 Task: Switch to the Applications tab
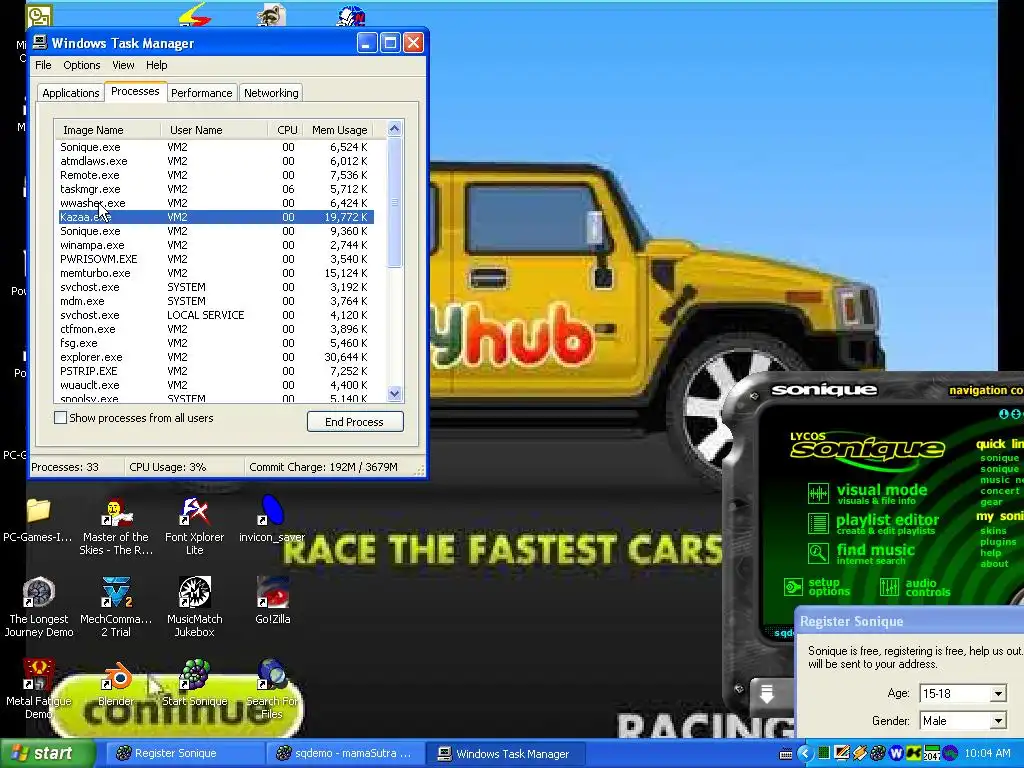point(71,93)
